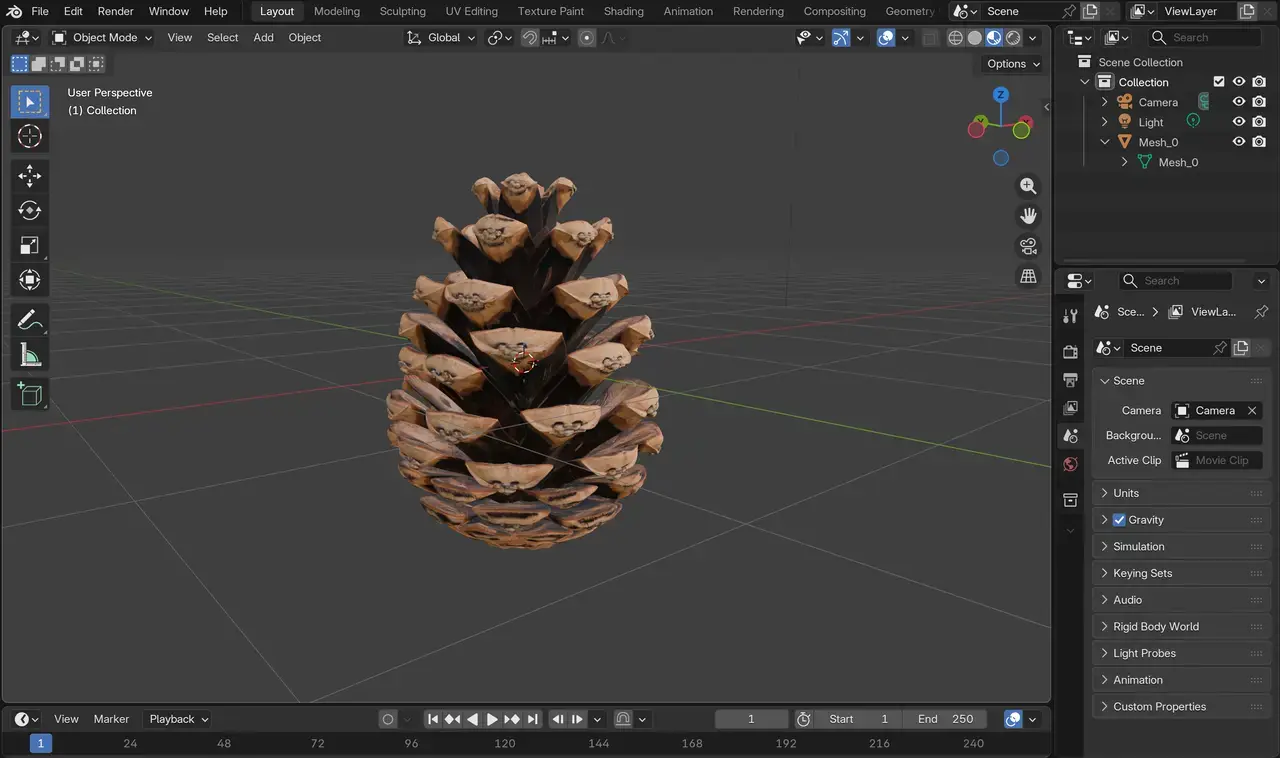Click the End frame 250 field
The image size is (1280, 758).
(x=945, y=719)
